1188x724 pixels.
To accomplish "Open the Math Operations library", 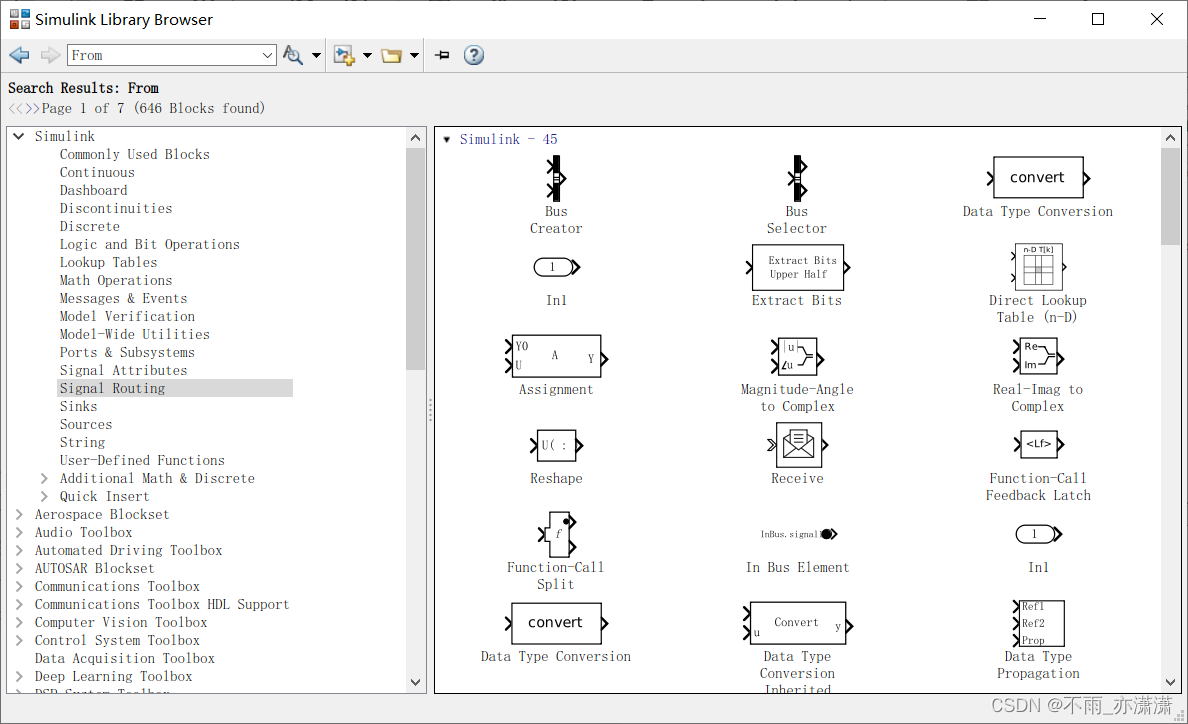I will [x=116, y=281].
